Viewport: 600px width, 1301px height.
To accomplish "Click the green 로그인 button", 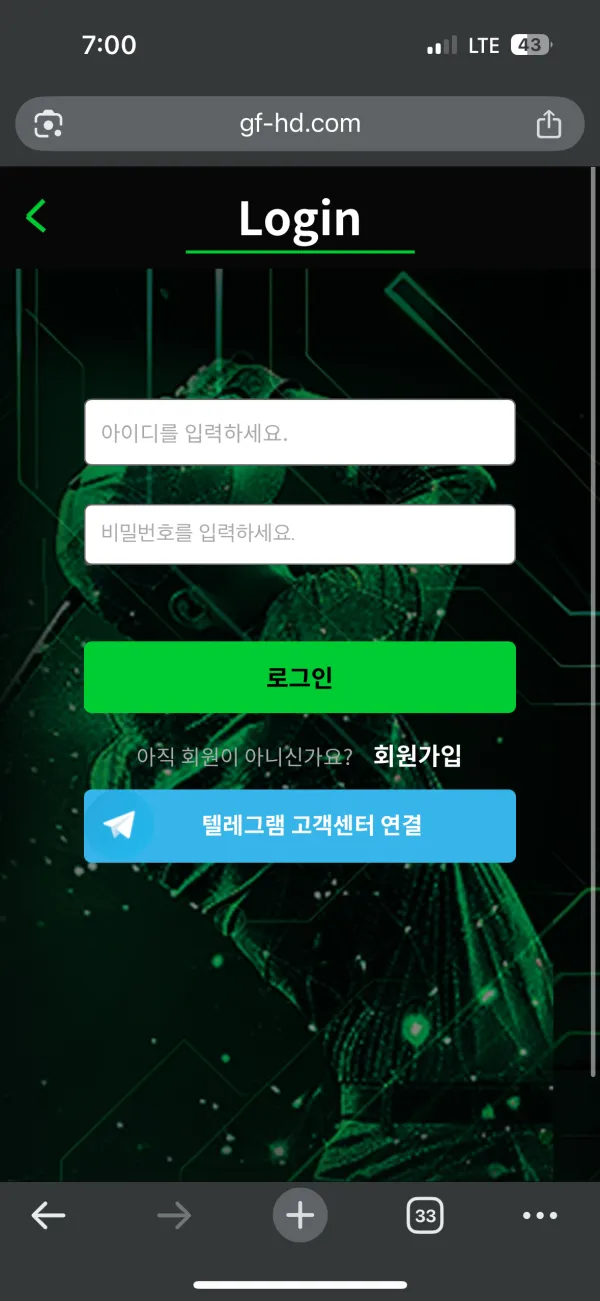I will coord(300,677).
